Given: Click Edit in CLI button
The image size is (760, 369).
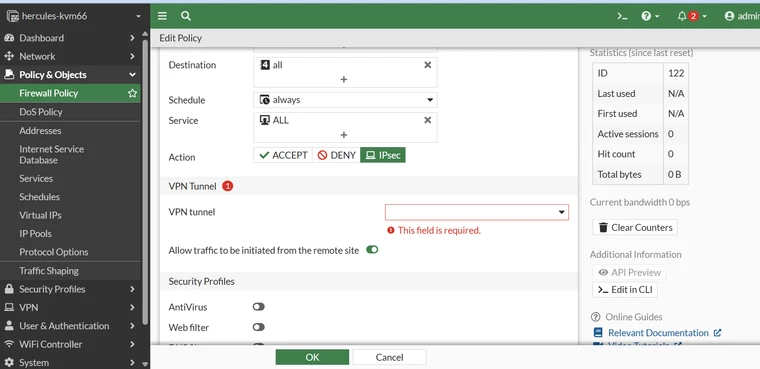Looking at the screenshot, I should click(x=625, y=290).
